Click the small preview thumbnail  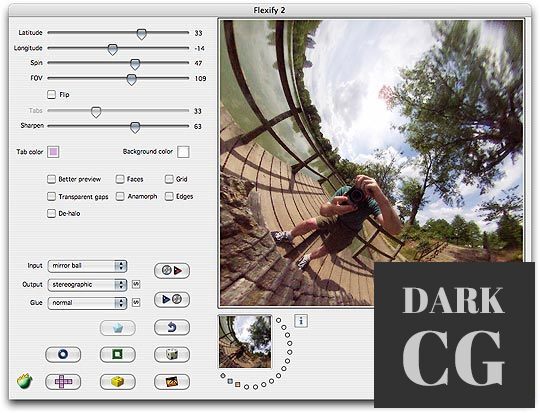(x=245, y=342)
